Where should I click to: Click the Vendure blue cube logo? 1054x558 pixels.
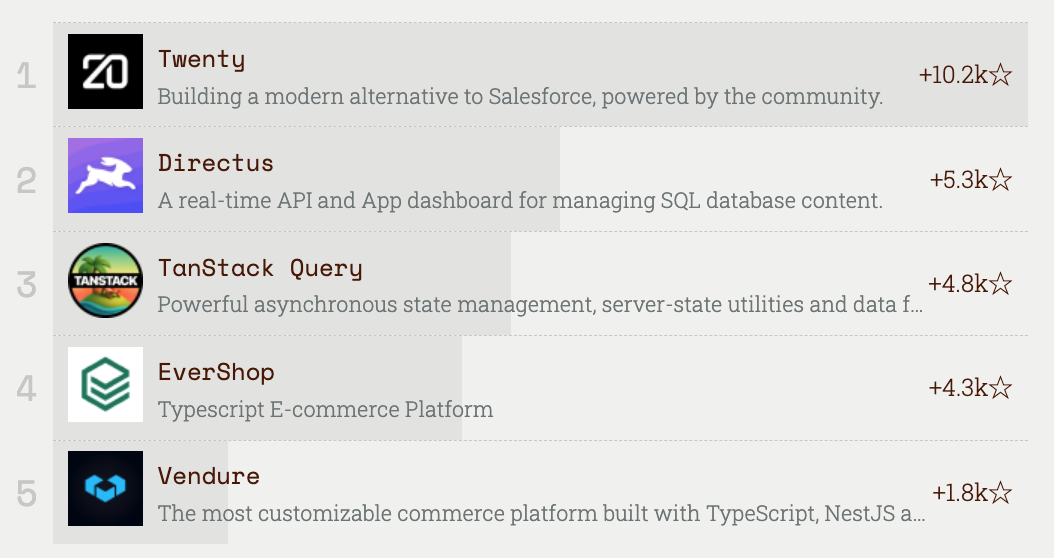pyautogui.click(x=105, y=489)
